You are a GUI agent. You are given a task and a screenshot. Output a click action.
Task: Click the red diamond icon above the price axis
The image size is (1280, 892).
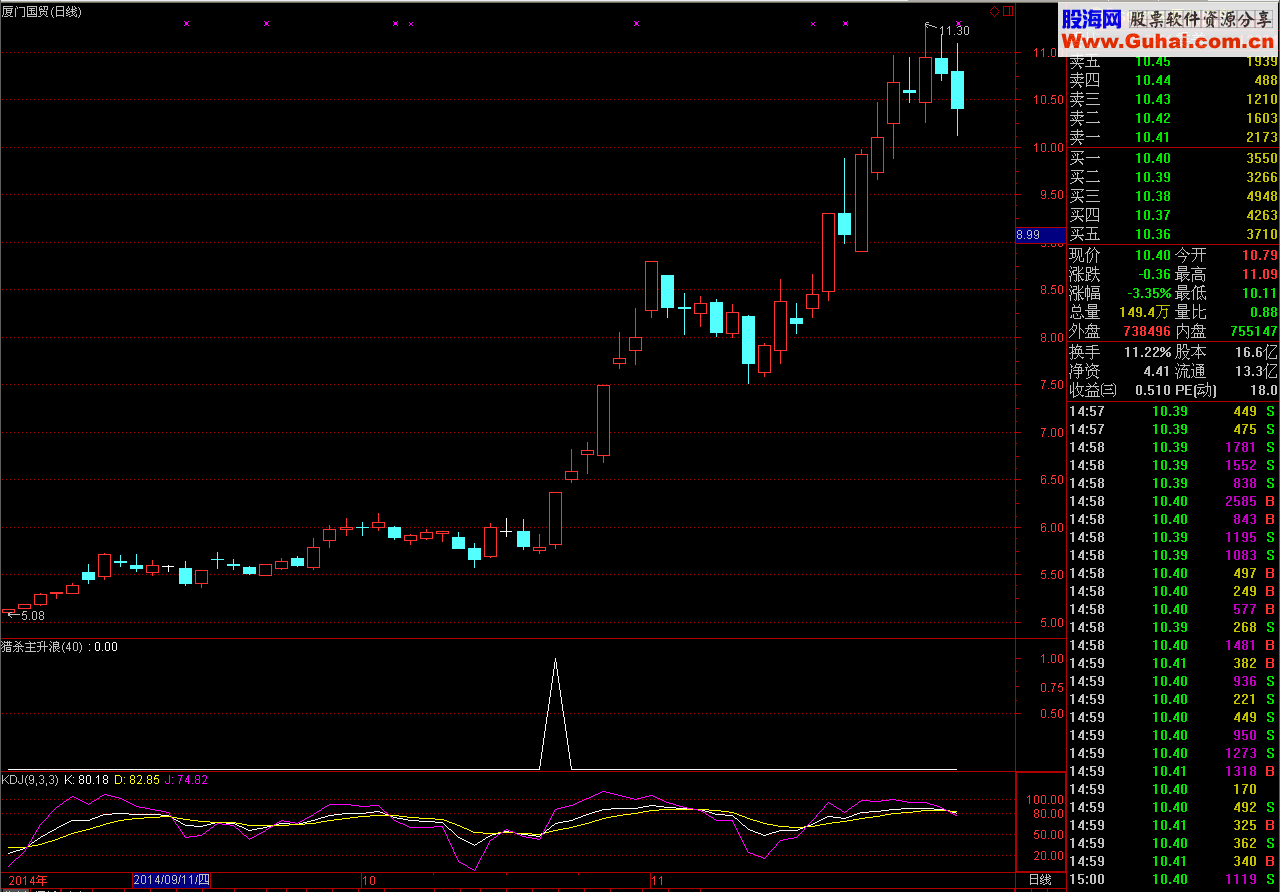pos(995,12)
